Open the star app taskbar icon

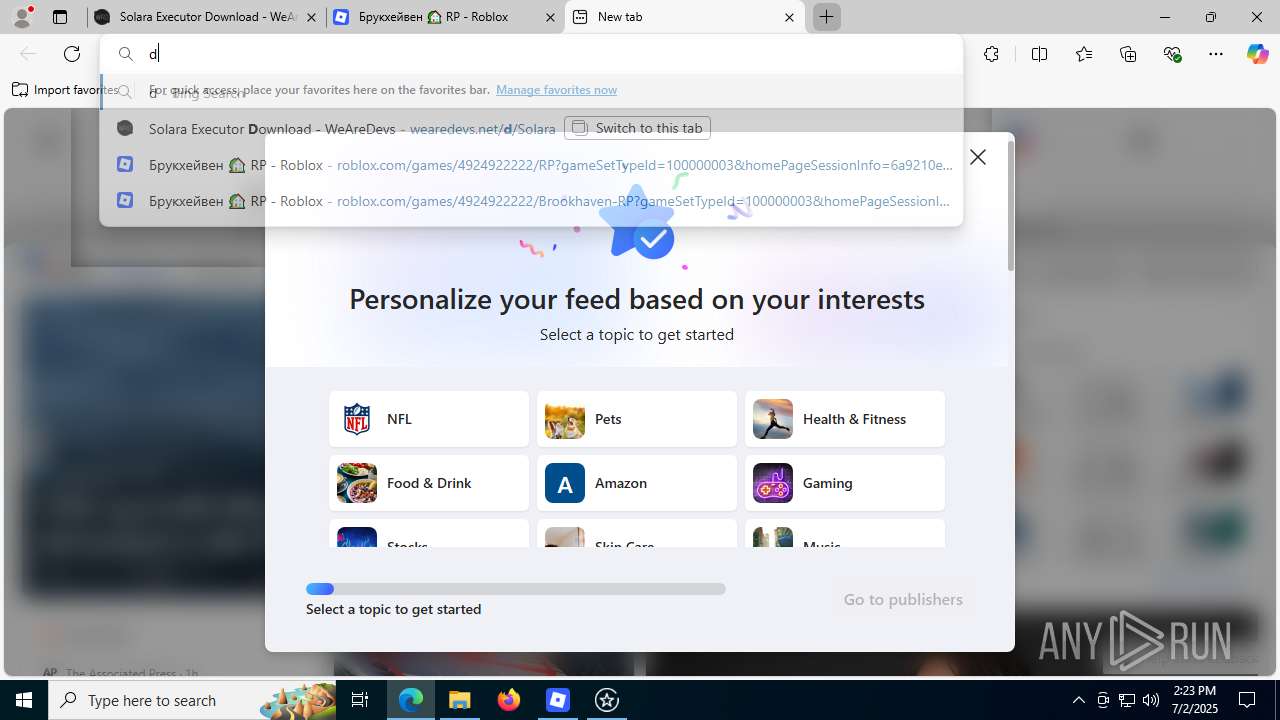[x=607, y=700]
